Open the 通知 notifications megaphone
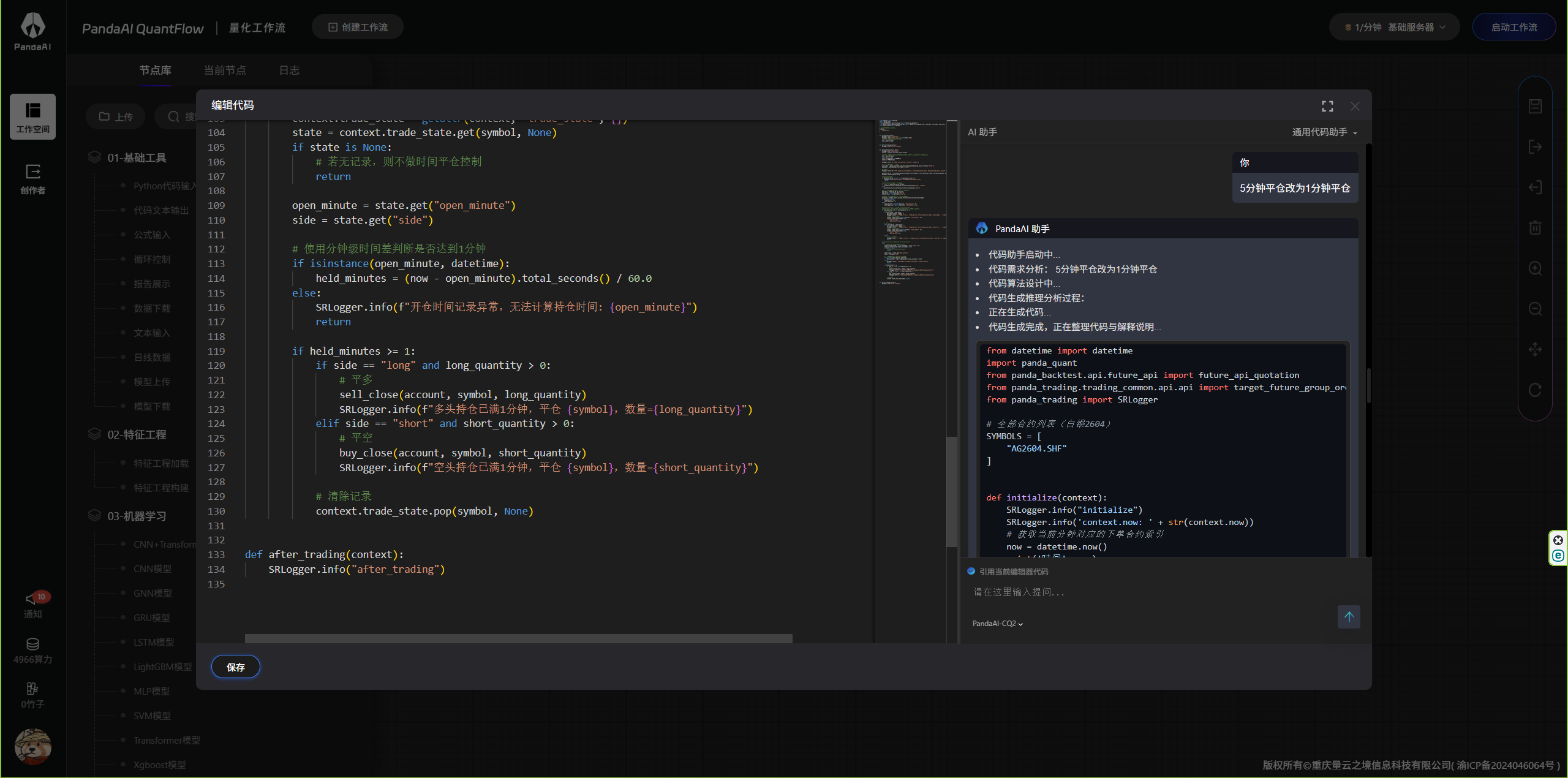 click(32, 605)
